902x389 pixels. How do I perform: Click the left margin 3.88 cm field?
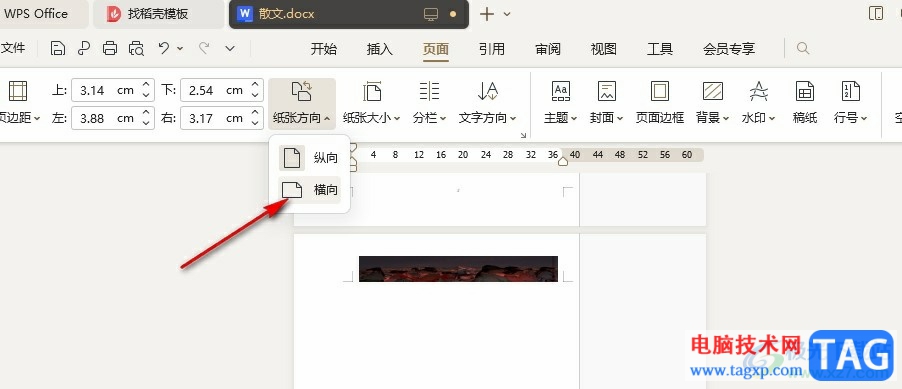[x=105, y=118]
